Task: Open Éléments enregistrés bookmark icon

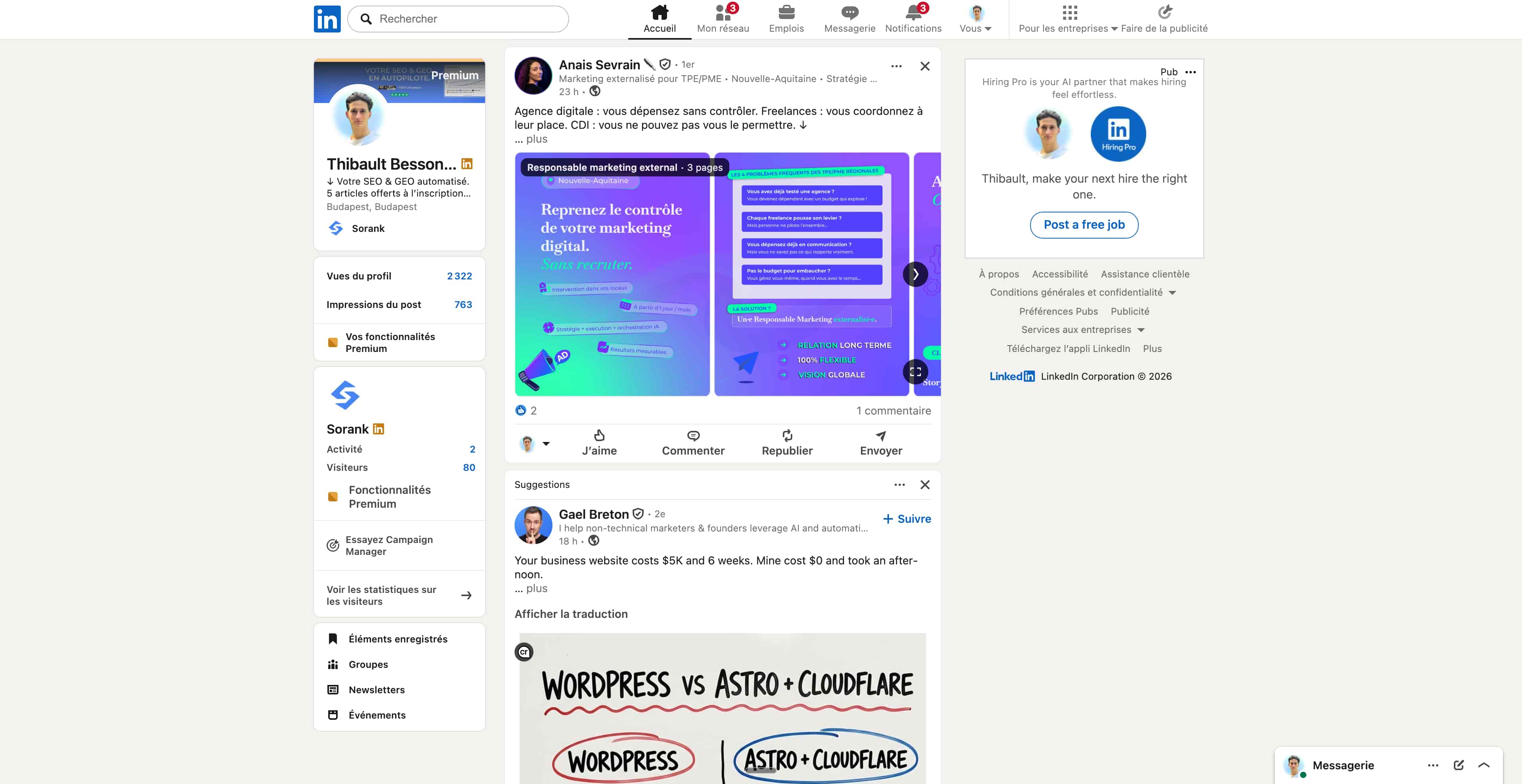Action: tap(333, 639)
